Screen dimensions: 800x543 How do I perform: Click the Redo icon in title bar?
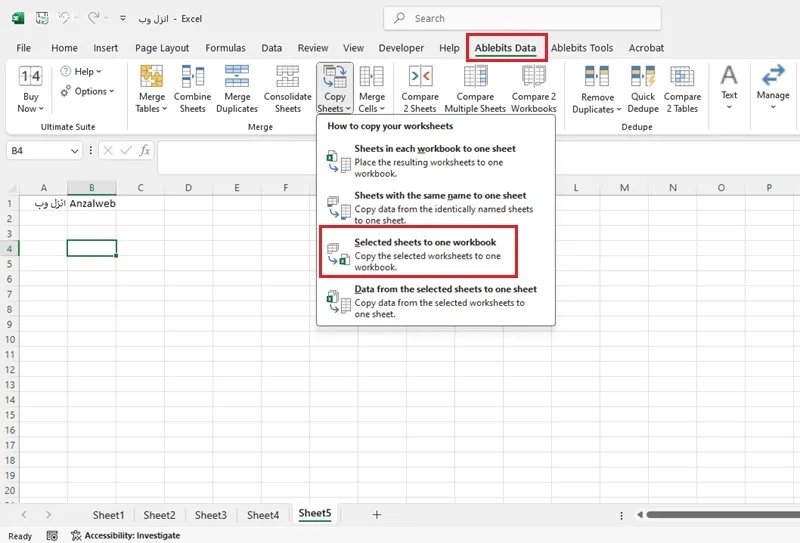93,18
